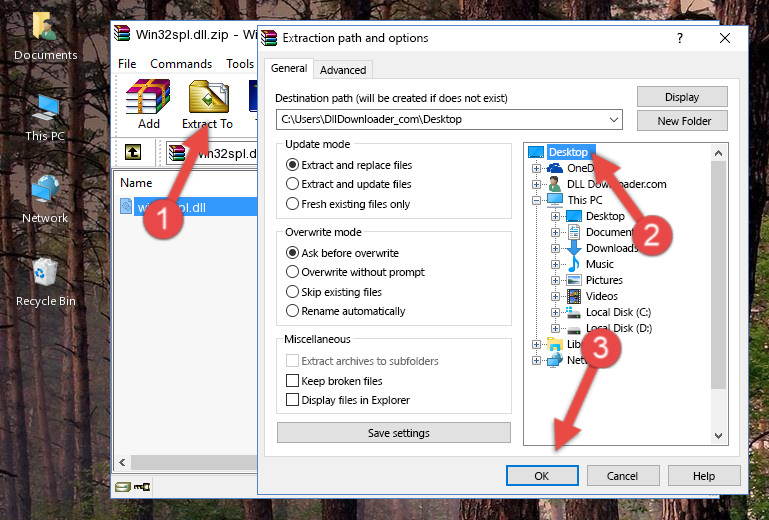Select Skip existing files option
Viewport: 769px width, 520px height.
point(333,291)
